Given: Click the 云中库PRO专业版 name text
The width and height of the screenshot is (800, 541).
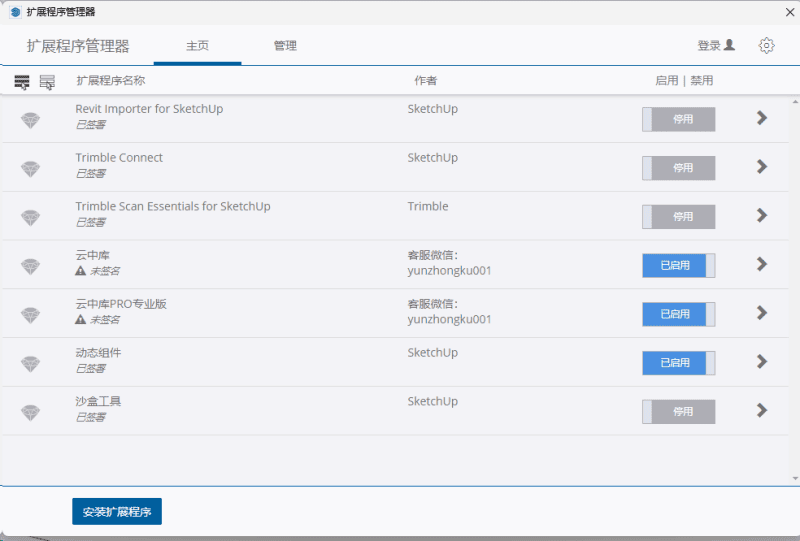Looking at the screenshot, I should pyautogui.click(x=121, y=304).
